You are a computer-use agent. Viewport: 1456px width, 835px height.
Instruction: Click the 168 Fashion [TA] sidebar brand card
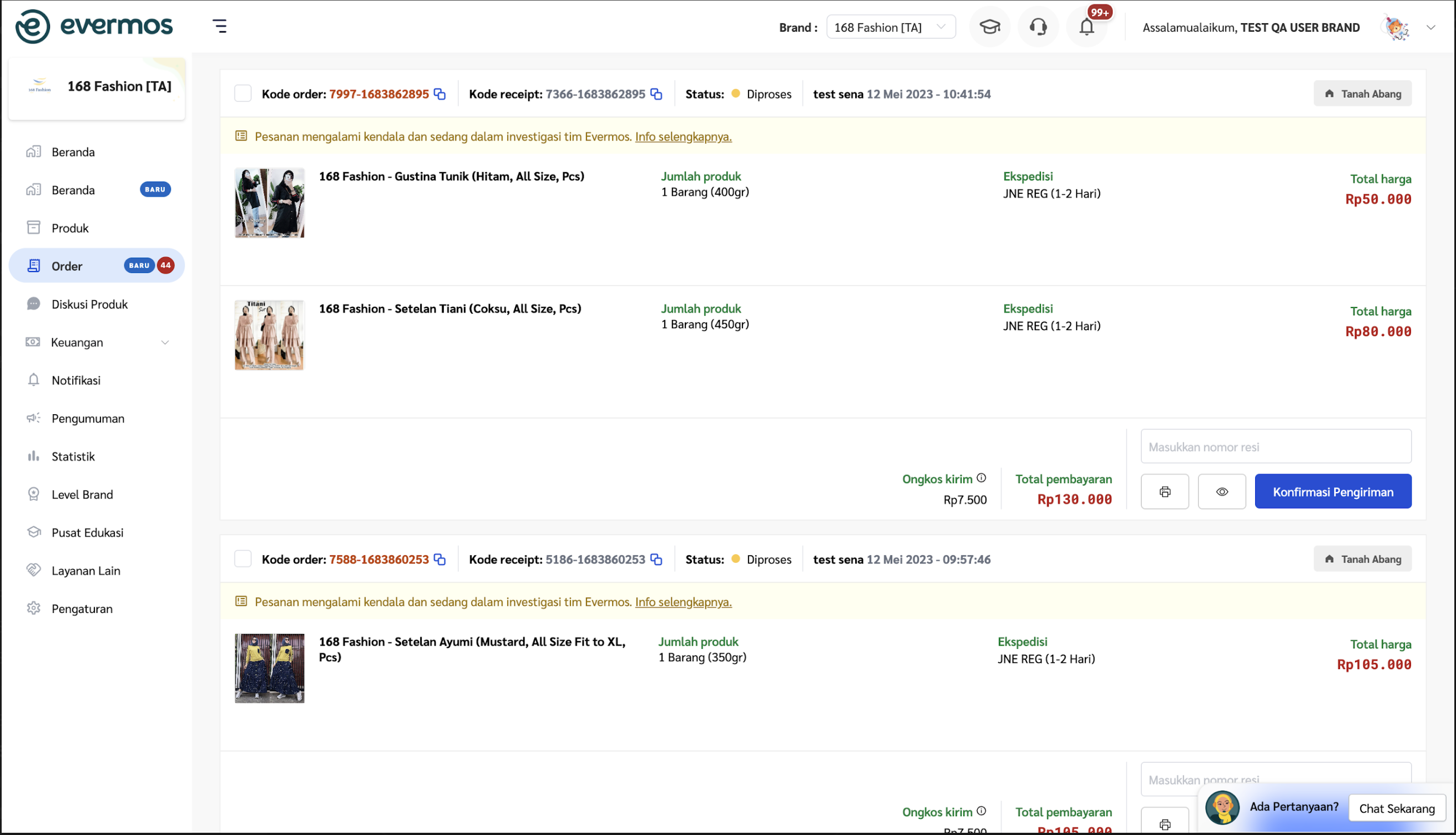pyautogui.click(x=97, y=89)
